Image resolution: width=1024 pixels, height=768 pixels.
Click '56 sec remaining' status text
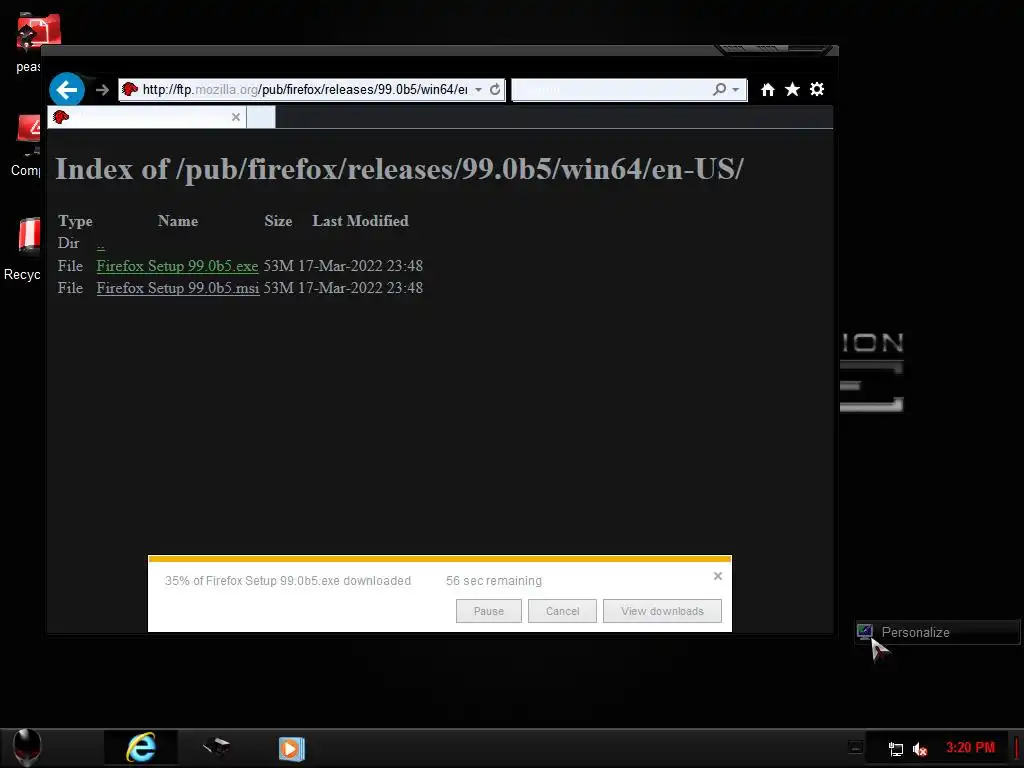pyautogui.click(x=494, y=581)
